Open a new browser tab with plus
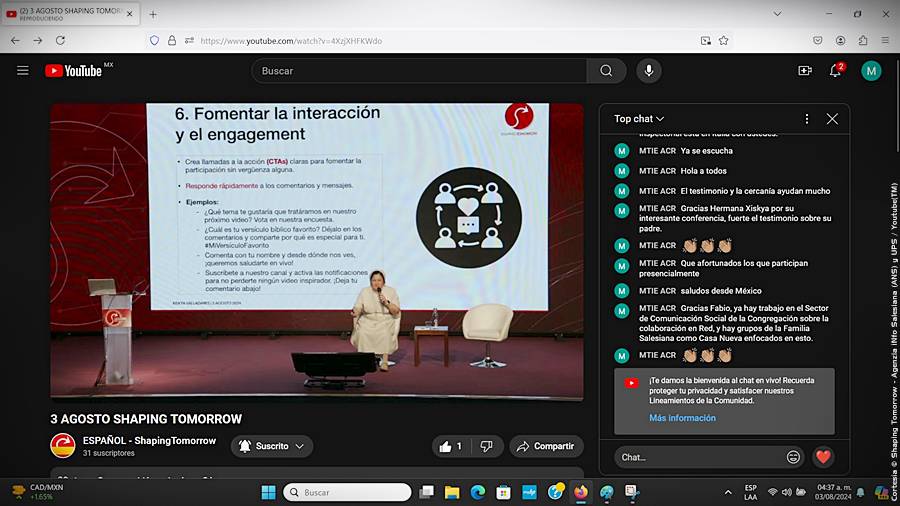 point(153,14)
